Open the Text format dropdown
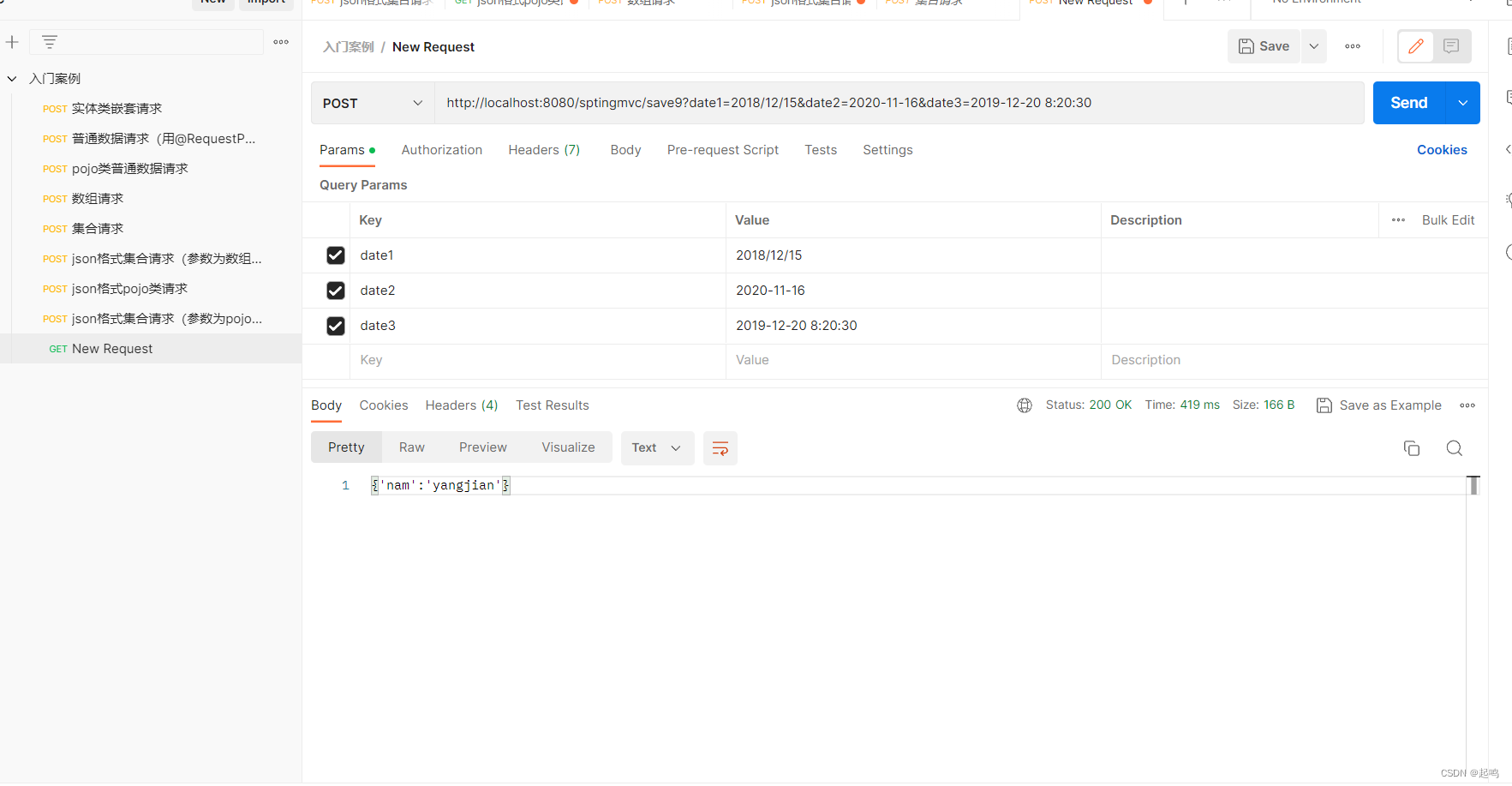Viewport: 1512px width, 786px height. pyautogui.click(x=657, y=447)
